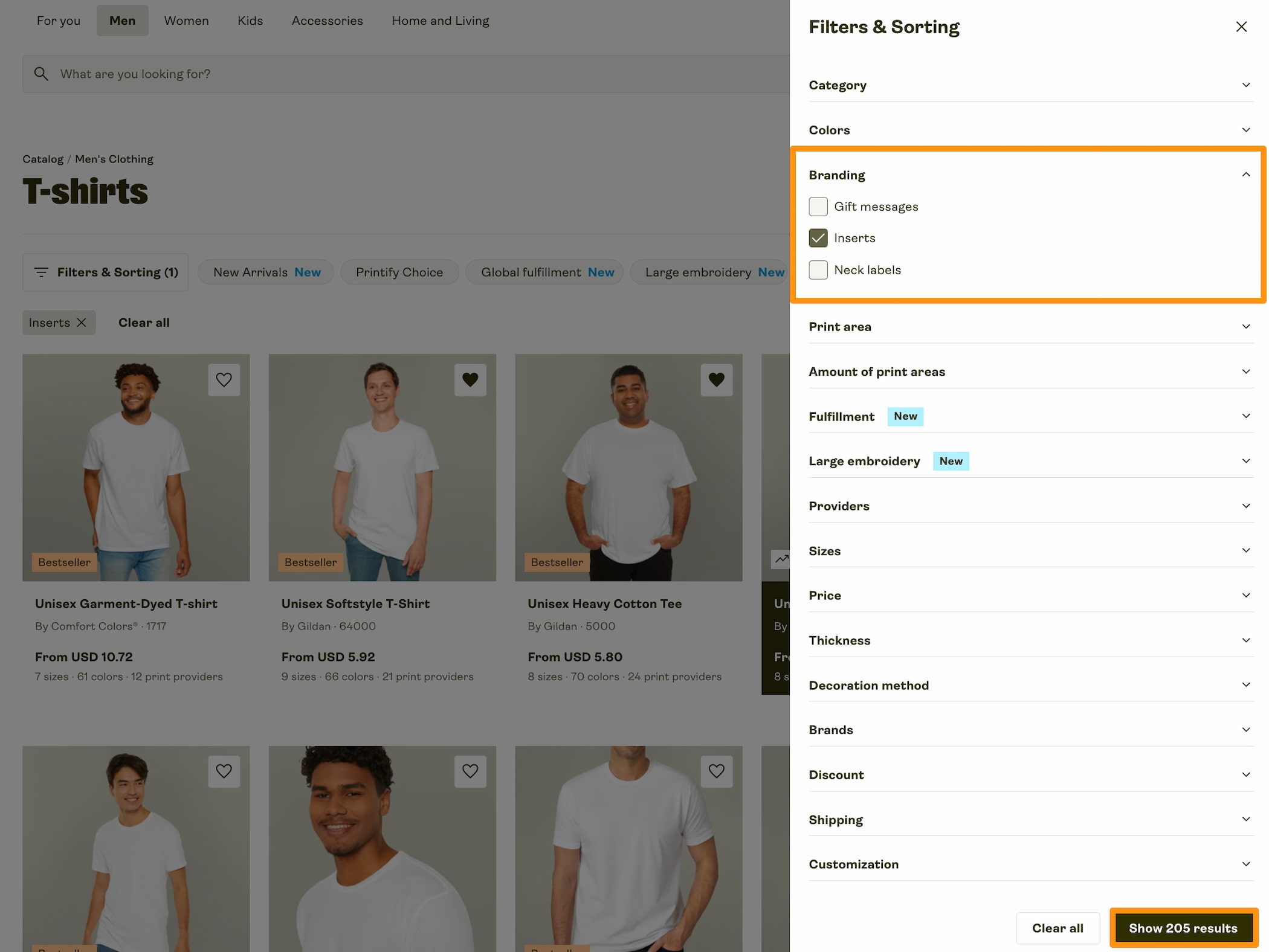Click the Unisex Softstyle T-Shirt title
The width and height of the screenshot is (1269, 952).
pos(355,604)
